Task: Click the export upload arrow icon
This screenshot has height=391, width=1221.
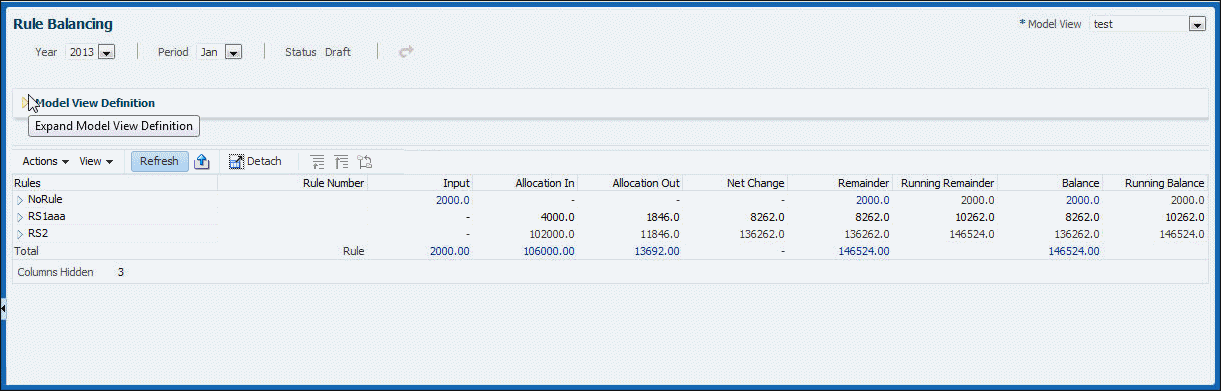Action: 202,161
